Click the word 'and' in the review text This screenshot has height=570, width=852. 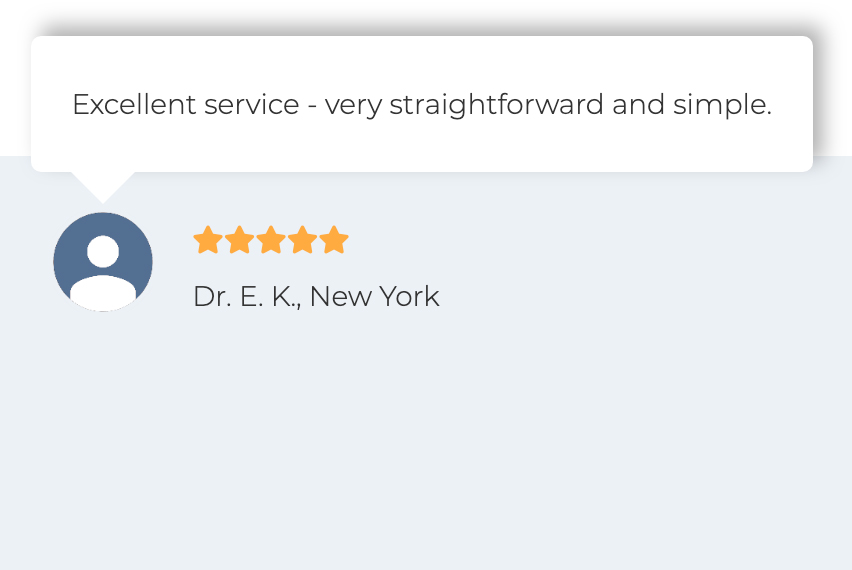638,104
